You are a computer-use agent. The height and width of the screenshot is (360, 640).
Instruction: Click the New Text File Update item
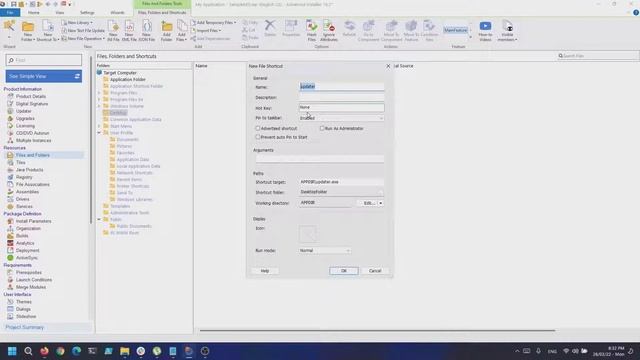83,31
